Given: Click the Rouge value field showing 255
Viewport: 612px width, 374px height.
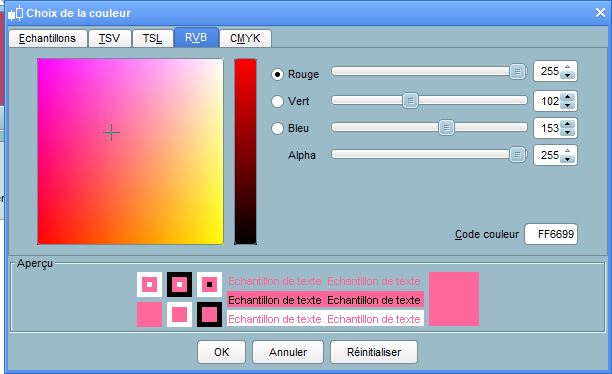Looking at the screenshot, I should tap(548, 71).
